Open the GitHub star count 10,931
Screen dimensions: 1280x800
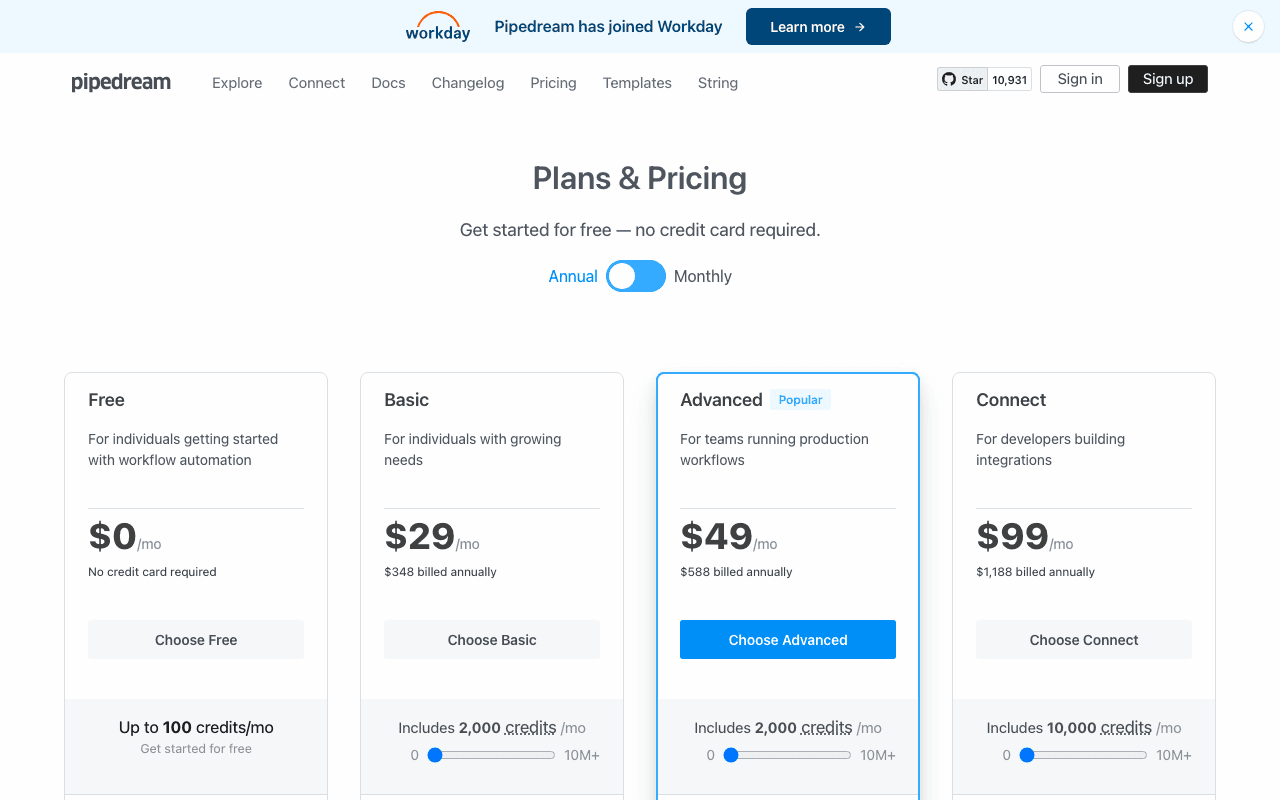[x=1010, y=80]
